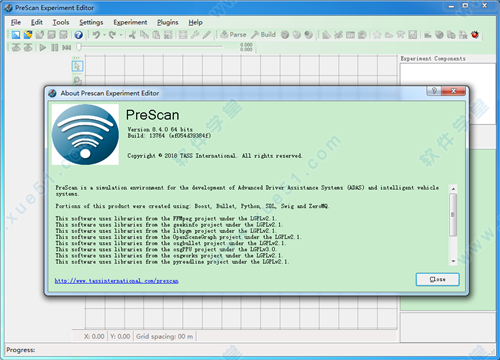The image size is (500, 360).
Task: Click the Parse toolbar button
Action: point(233,35)
